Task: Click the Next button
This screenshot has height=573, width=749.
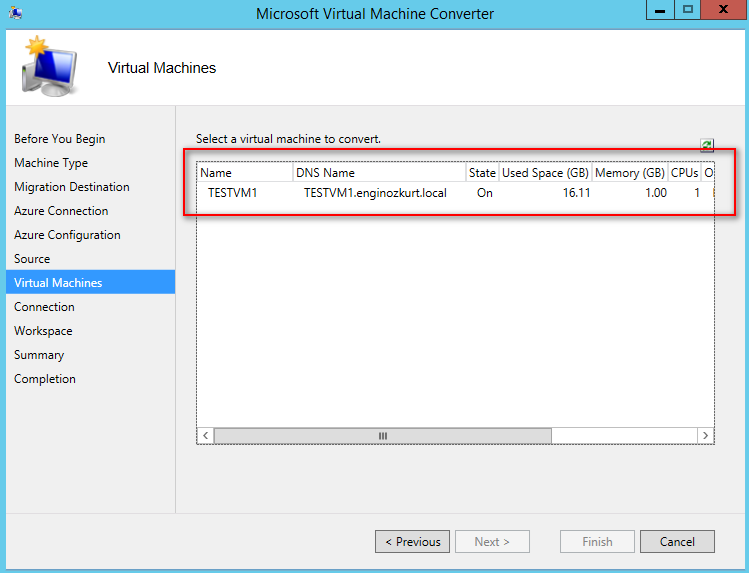Action: tap(492, 541)
